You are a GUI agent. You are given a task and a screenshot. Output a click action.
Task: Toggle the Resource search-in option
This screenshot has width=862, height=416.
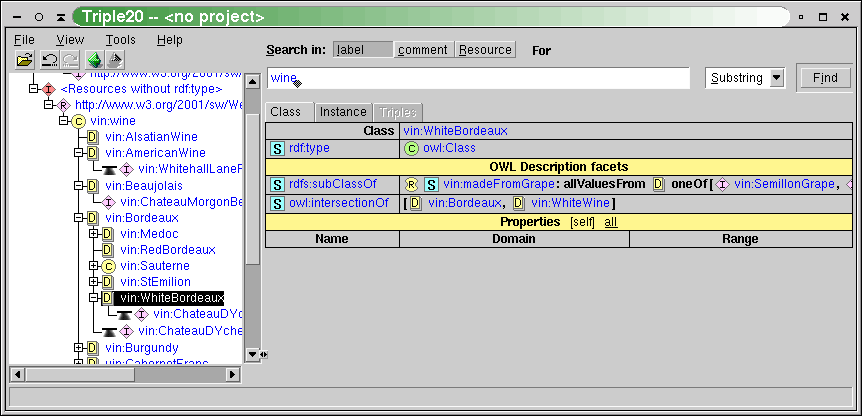tap(485, 50)
